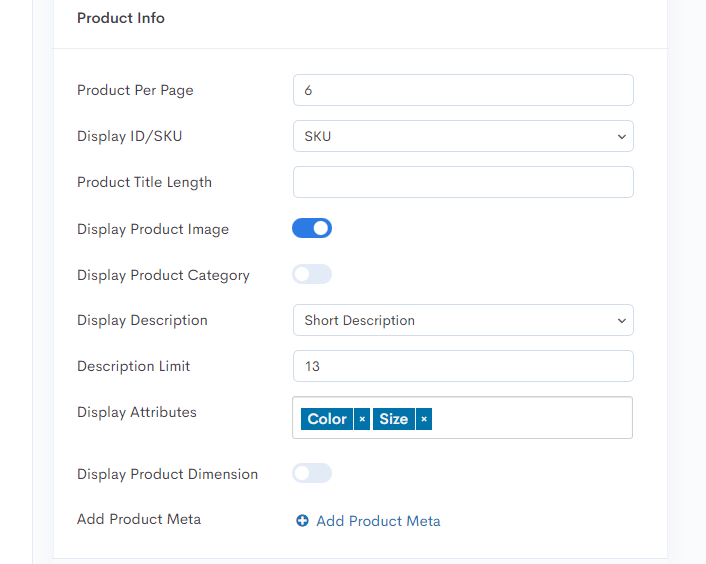Viewport: 706px width, 564px height.
Task: Click the chevron arrow on SKU select
Action: point(622,136)
